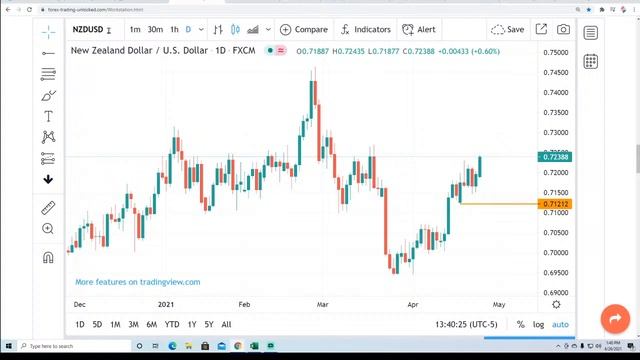Select the ruler measure tool
640x360 pixels.
(48, 208)
